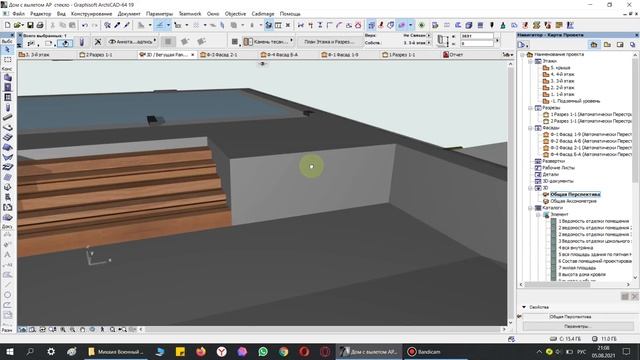
Task: Click the Open file icon
Action: 18,25
